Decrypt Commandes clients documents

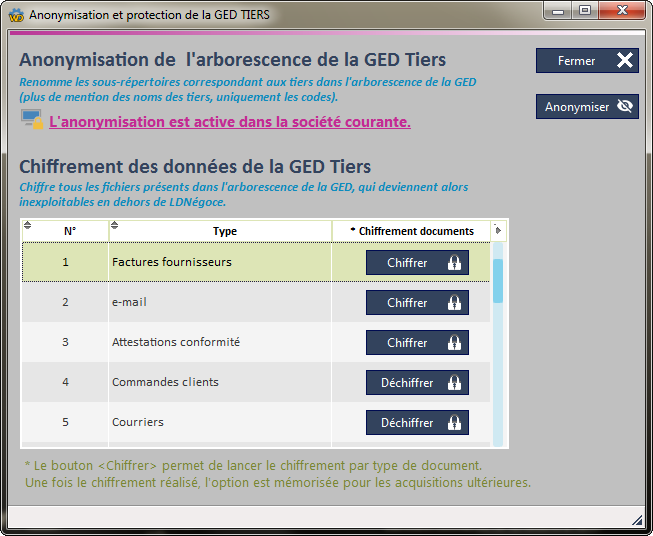[x=416, y=383]
